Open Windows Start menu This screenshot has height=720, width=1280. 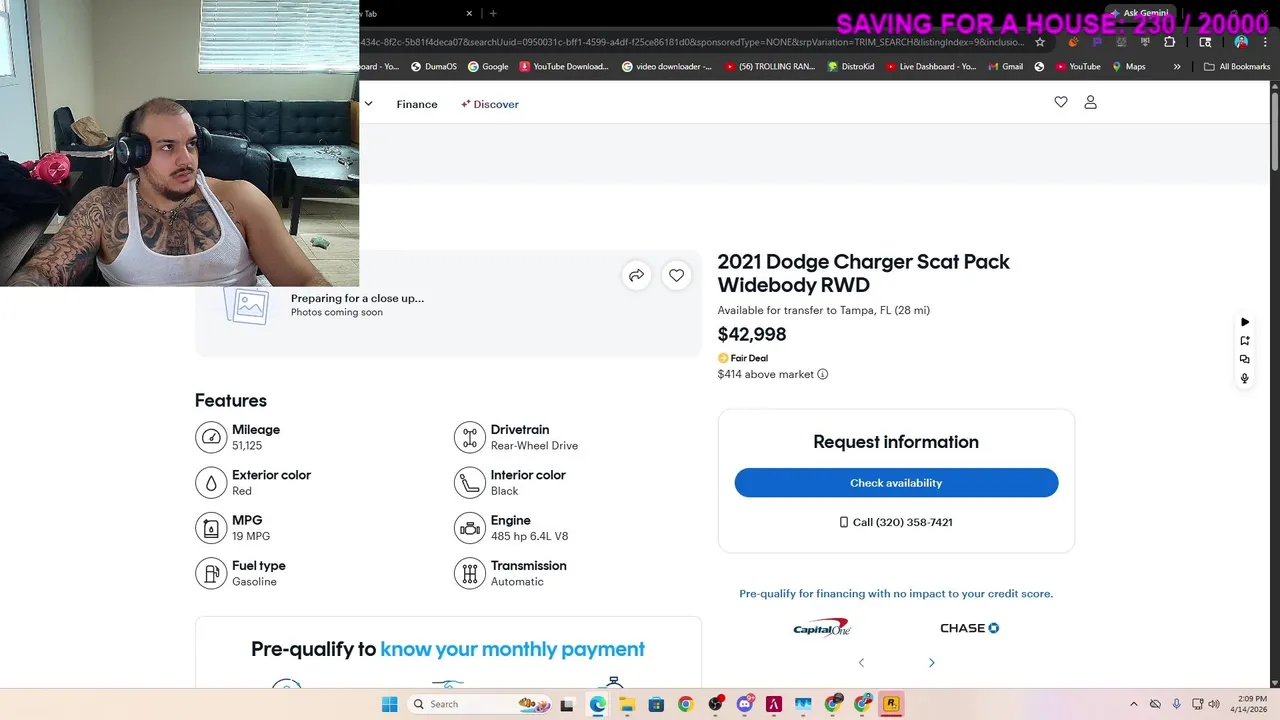(389, 704)
